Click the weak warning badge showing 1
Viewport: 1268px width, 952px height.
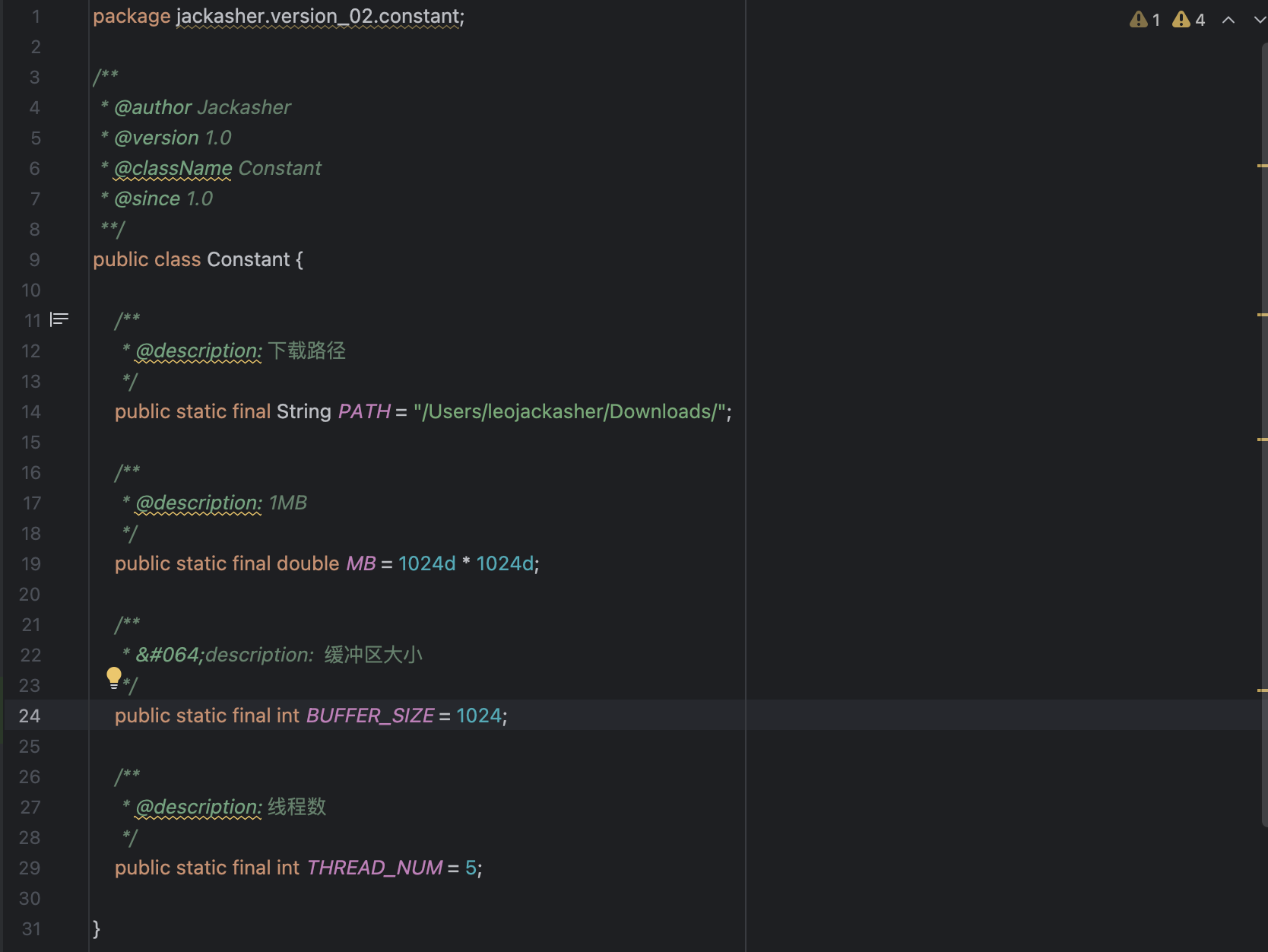pyautogui.click(x=1143, y=19)
